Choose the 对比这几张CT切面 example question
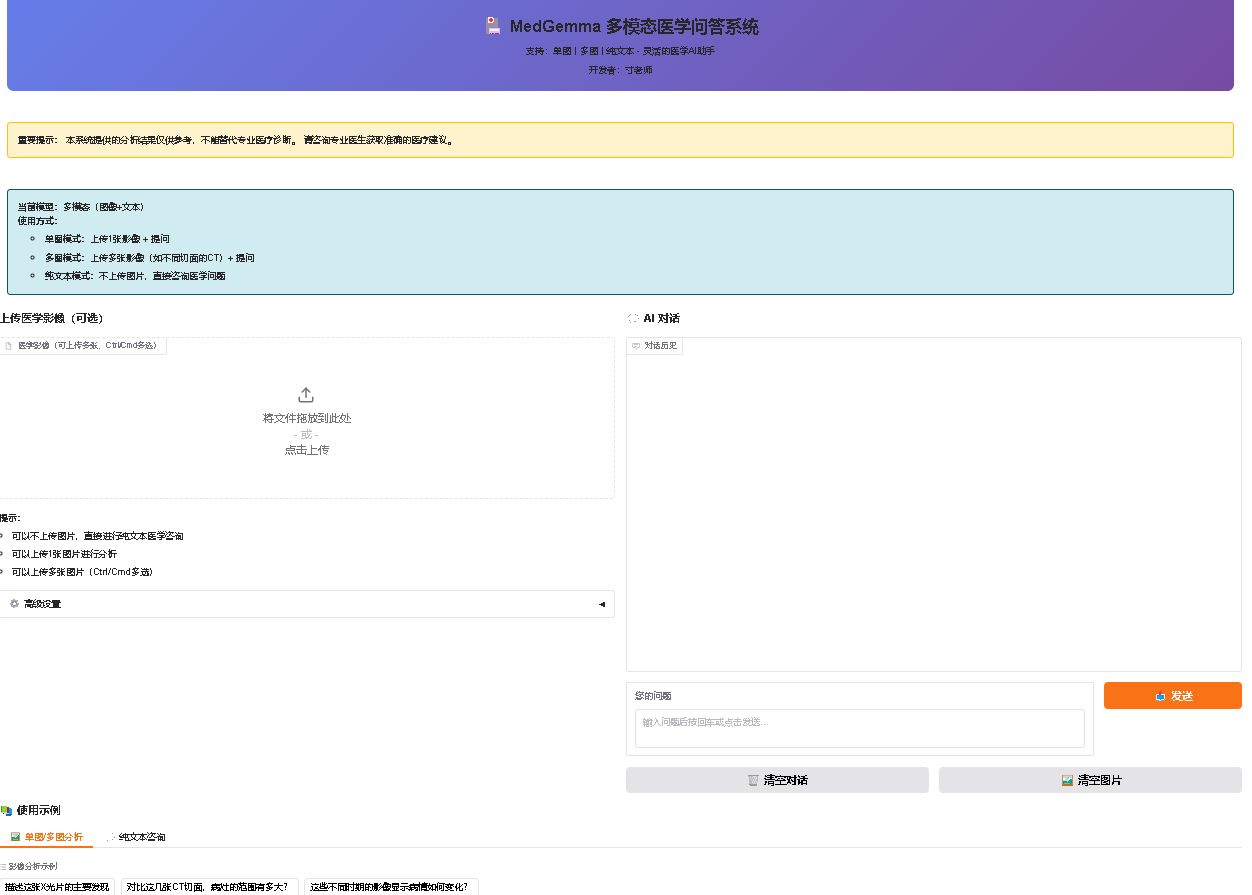Screen dimensions: 1252x895 [x=210, y=886]
